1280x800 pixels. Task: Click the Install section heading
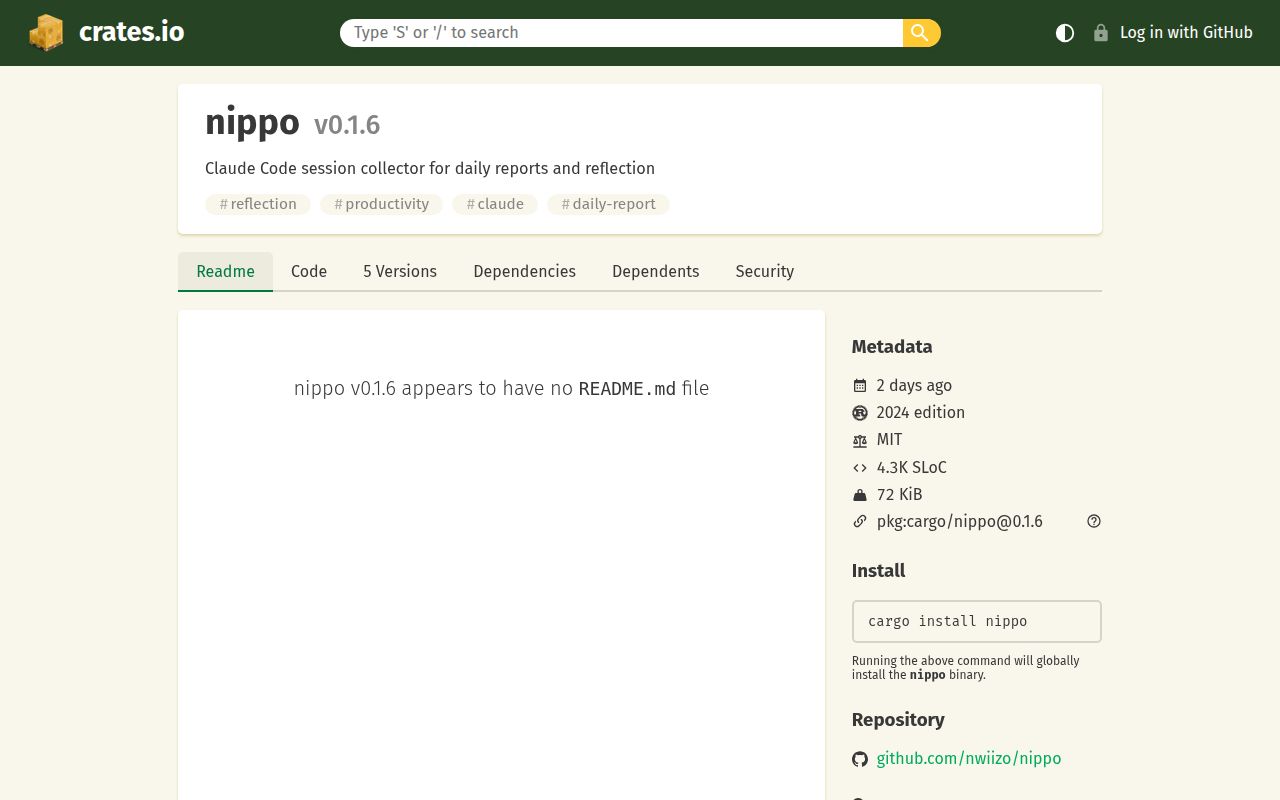pos(878,571)
